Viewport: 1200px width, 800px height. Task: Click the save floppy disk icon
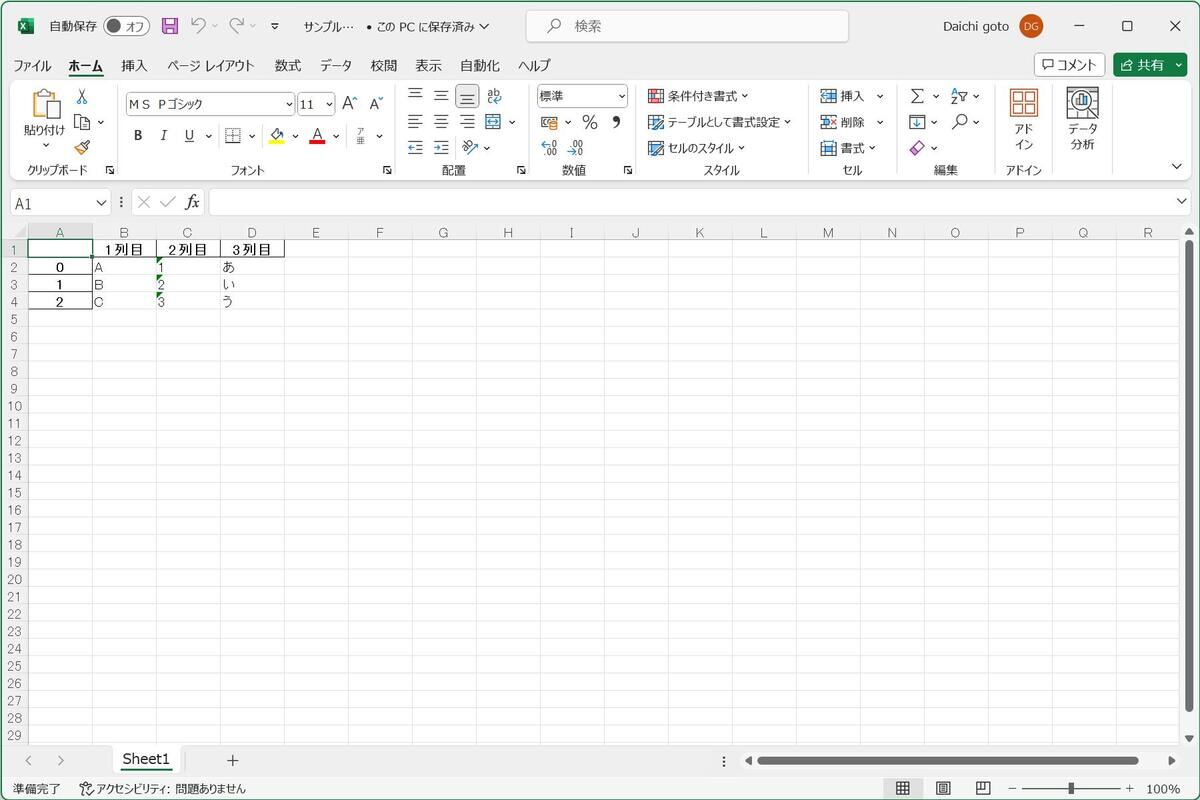point(170,26)
